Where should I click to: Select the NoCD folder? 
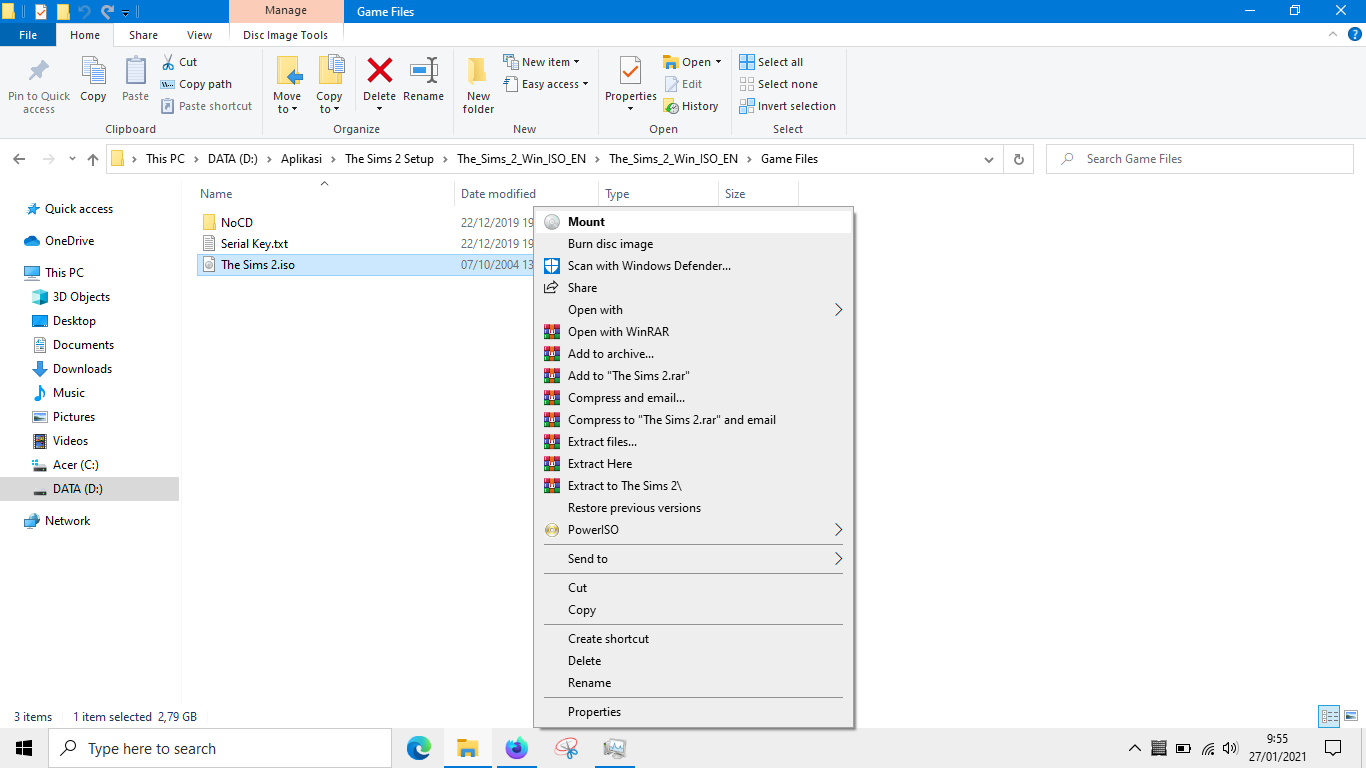tap(237, 222)
